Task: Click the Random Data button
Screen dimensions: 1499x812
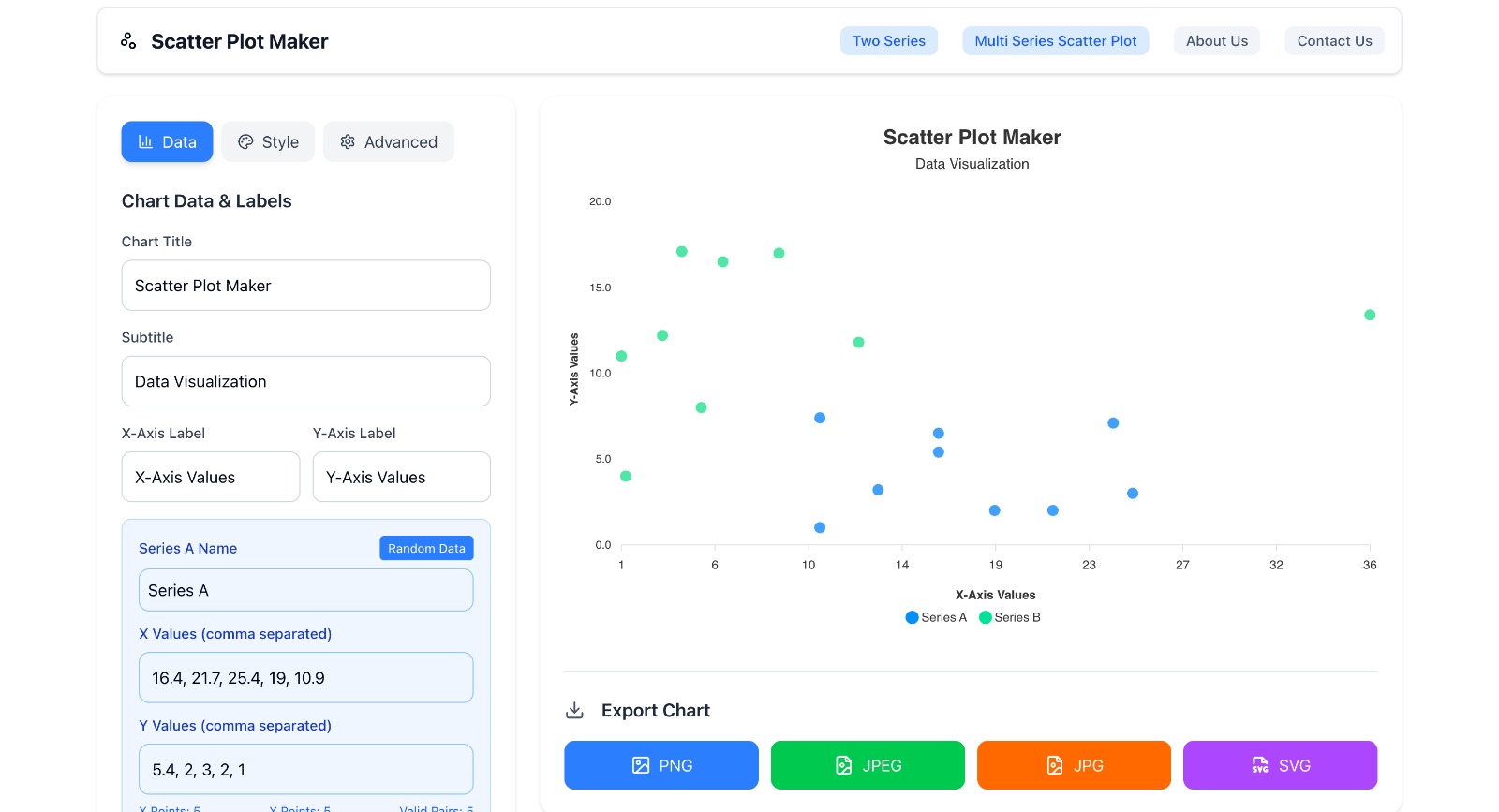Action: [426, 548]
